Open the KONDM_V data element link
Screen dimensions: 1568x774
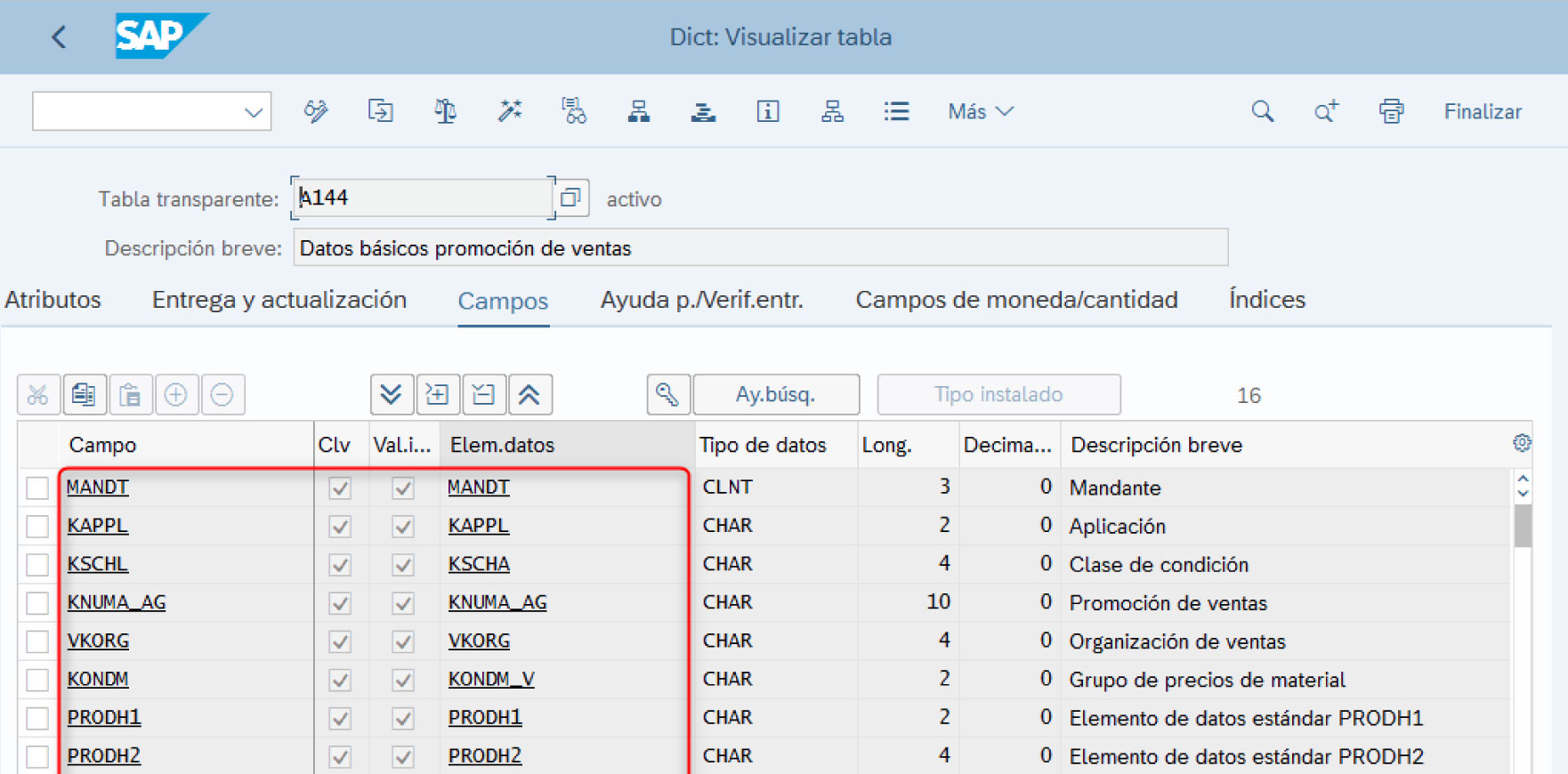pos(491,680)
